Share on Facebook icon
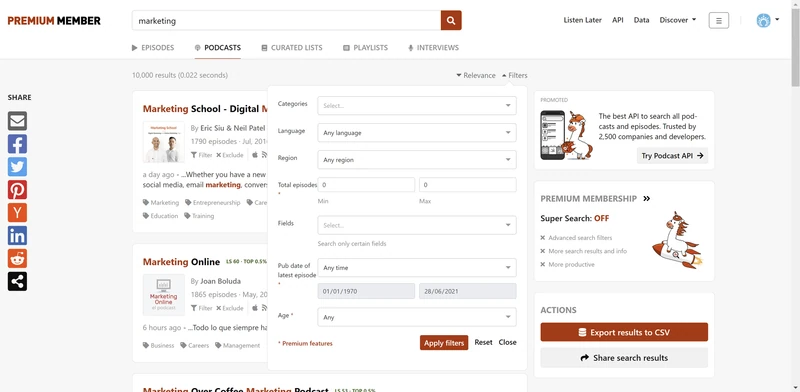Screen dimensions: 800x392 click(17, 144)
